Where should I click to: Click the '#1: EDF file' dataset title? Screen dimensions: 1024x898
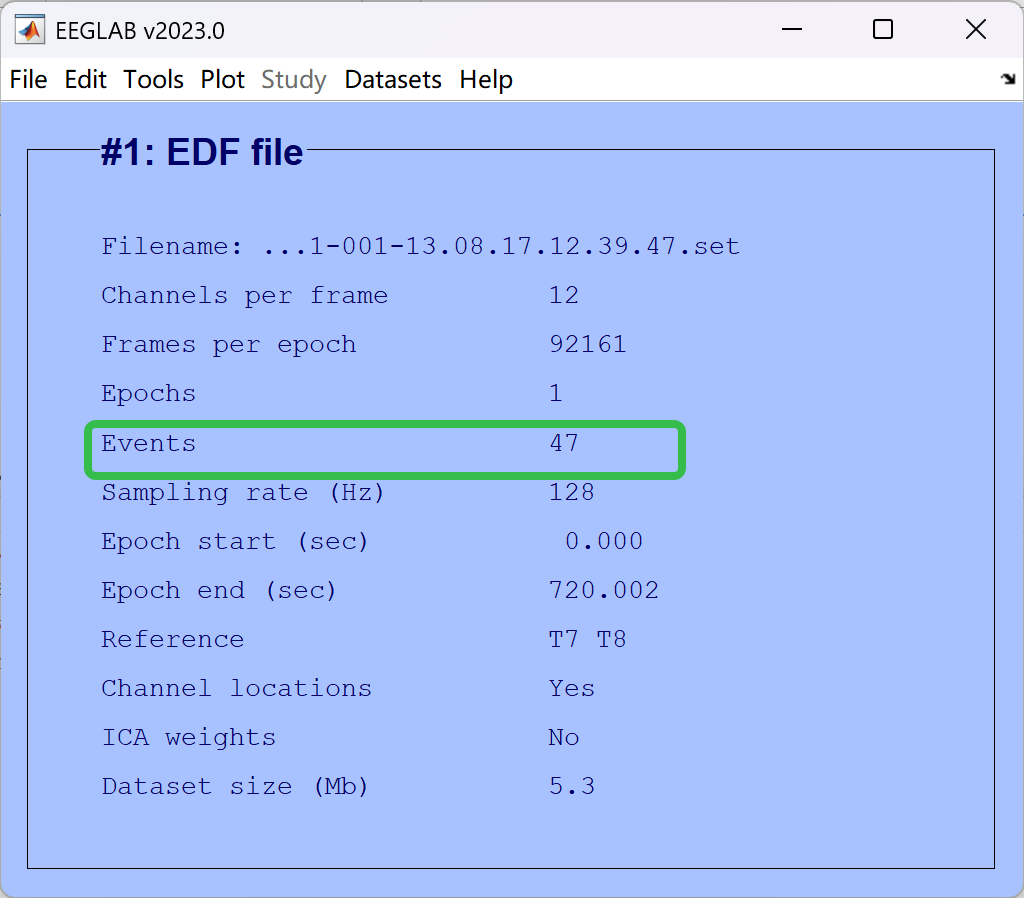pyautogui.click(x=202, y=152)
